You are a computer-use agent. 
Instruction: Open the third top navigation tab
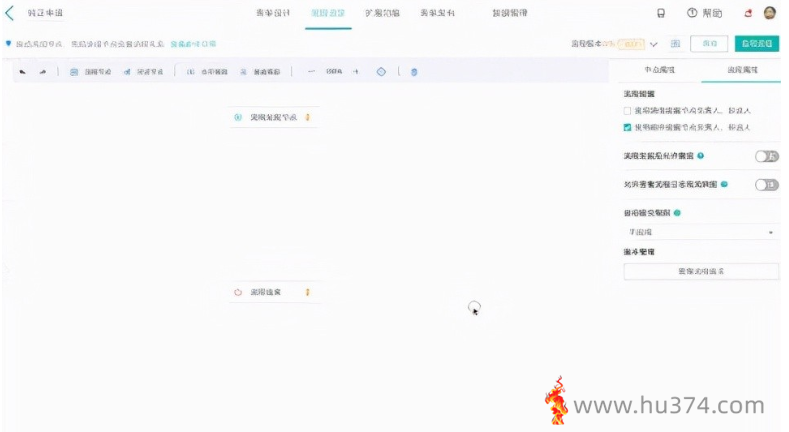point(382,13)
